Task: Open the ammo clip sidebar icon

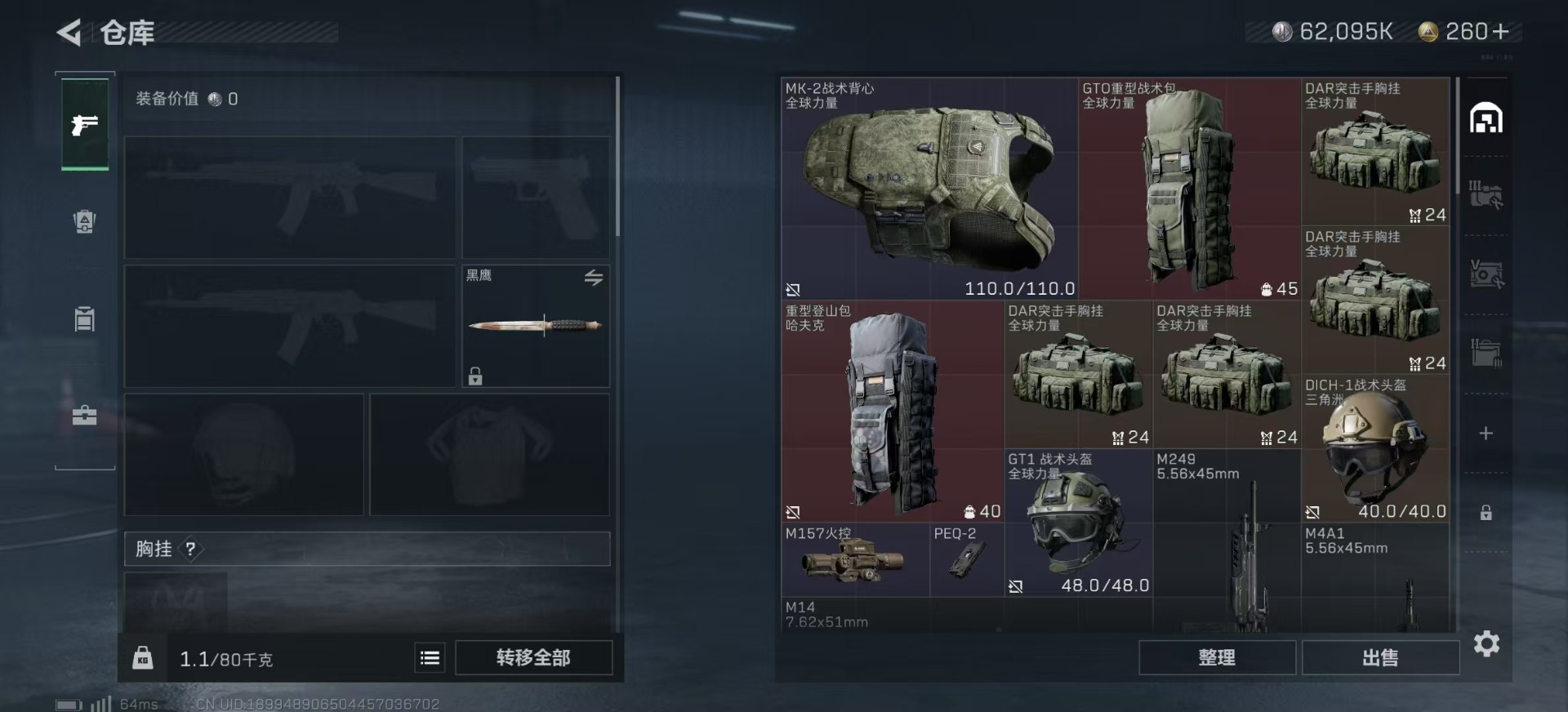Action: (85, 318)
